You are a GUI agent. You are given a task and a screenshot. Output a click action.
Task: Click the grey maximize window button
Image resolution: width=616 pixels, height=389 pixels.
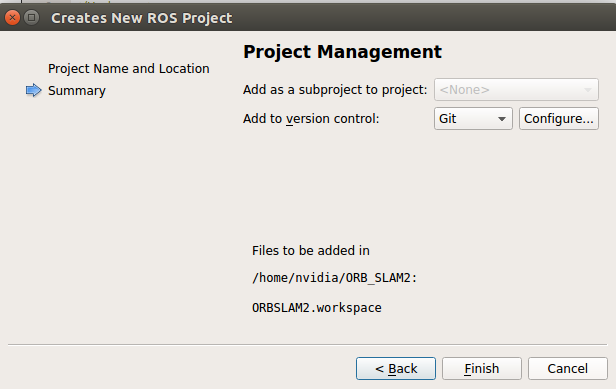pos(32,18)
